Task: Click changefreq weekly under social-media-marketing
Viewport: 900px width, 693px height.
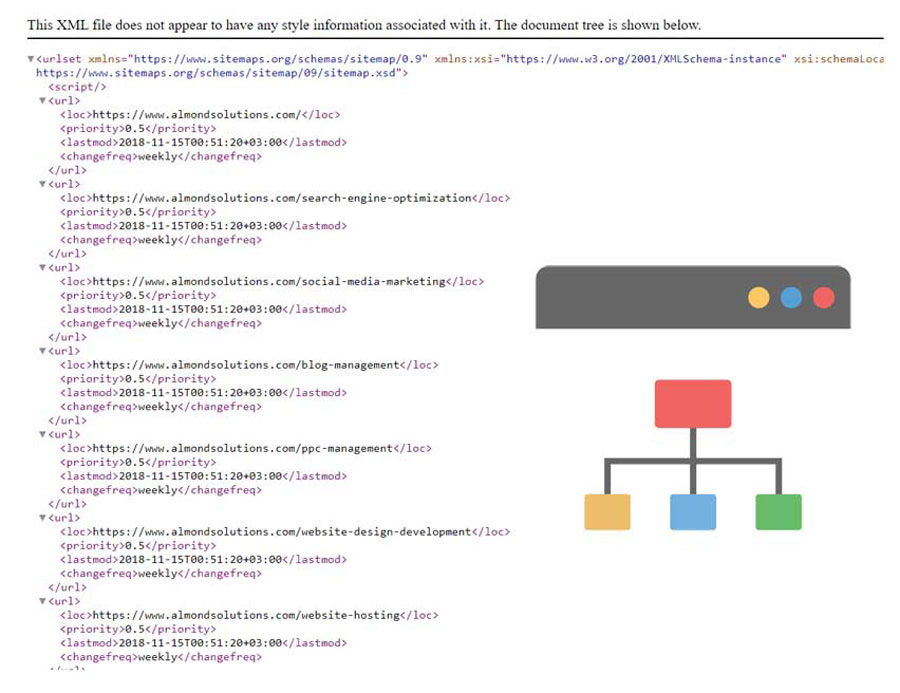Action: [x=161, y=323]
